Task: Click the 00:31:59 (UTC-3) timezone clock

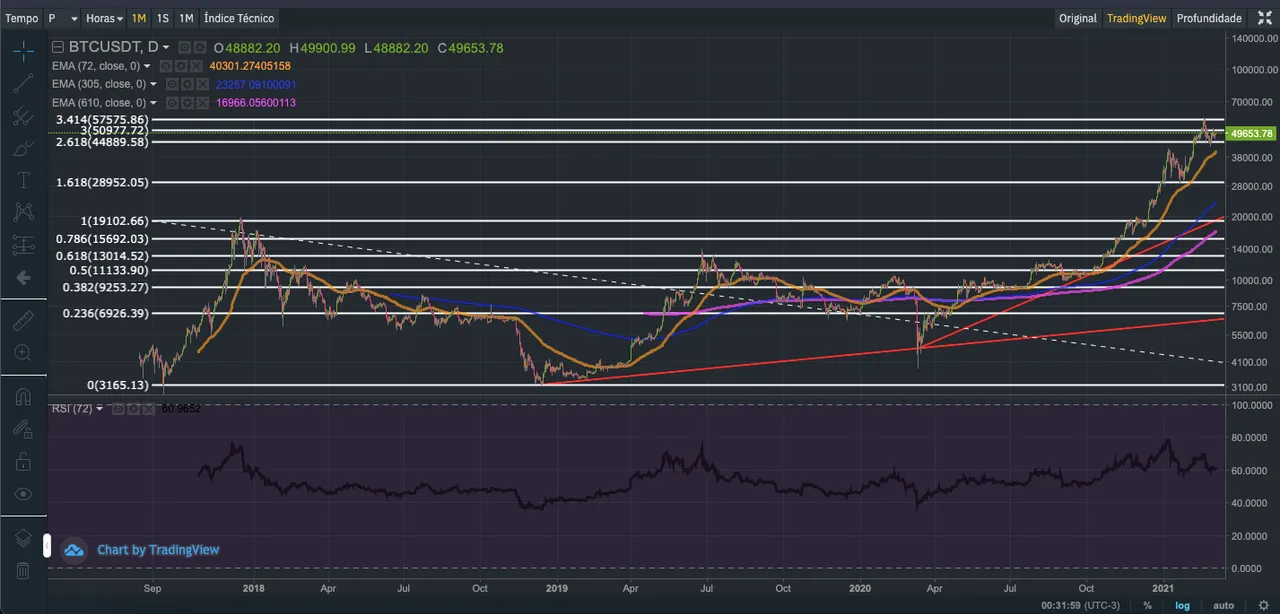Action: [1079, 605]
